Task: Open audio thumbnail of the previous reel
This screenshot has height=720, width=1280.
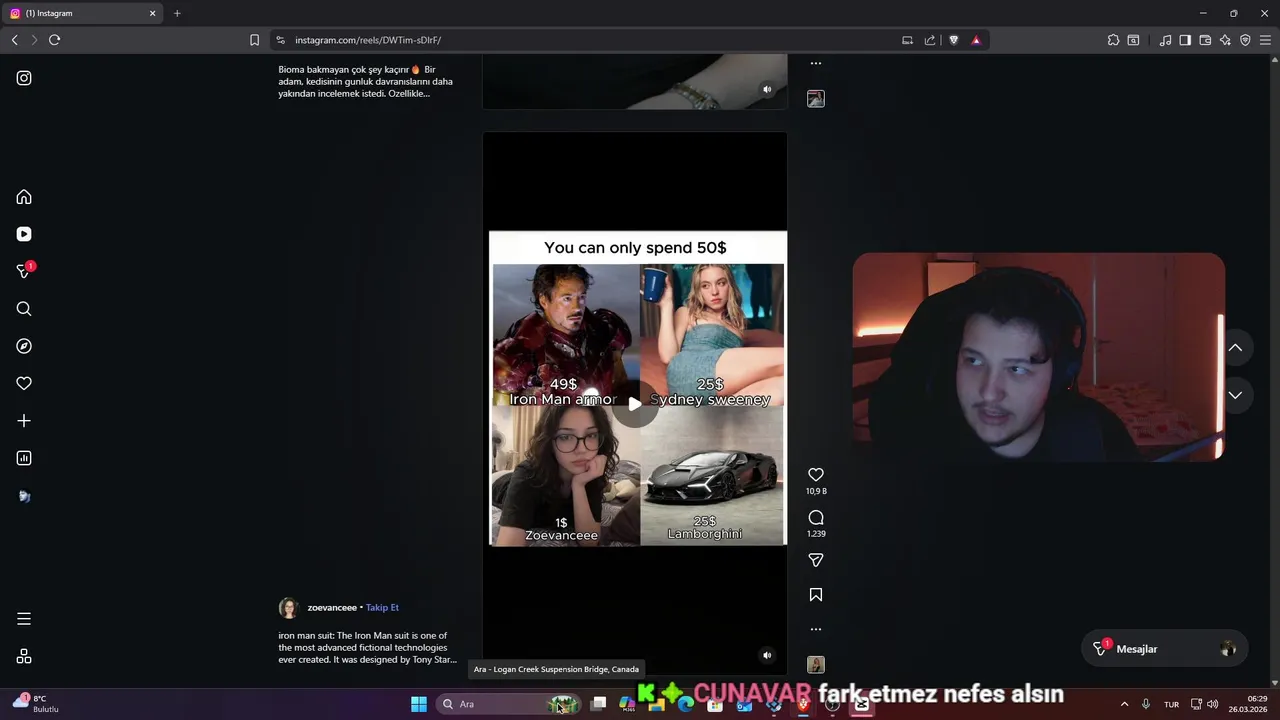Action: pos(816,99)
